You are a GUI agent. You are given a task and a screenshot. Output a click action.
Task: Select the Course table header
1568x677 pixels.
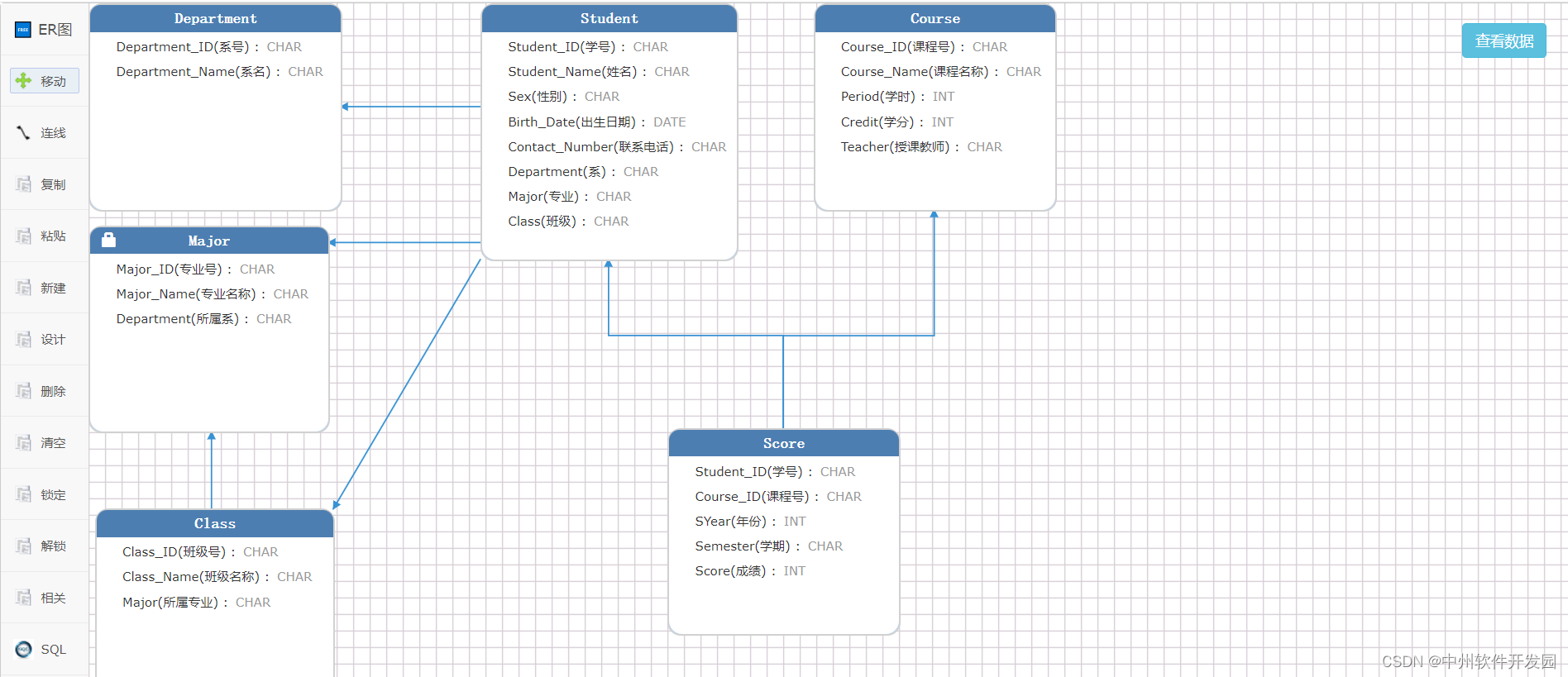point(935,18)
